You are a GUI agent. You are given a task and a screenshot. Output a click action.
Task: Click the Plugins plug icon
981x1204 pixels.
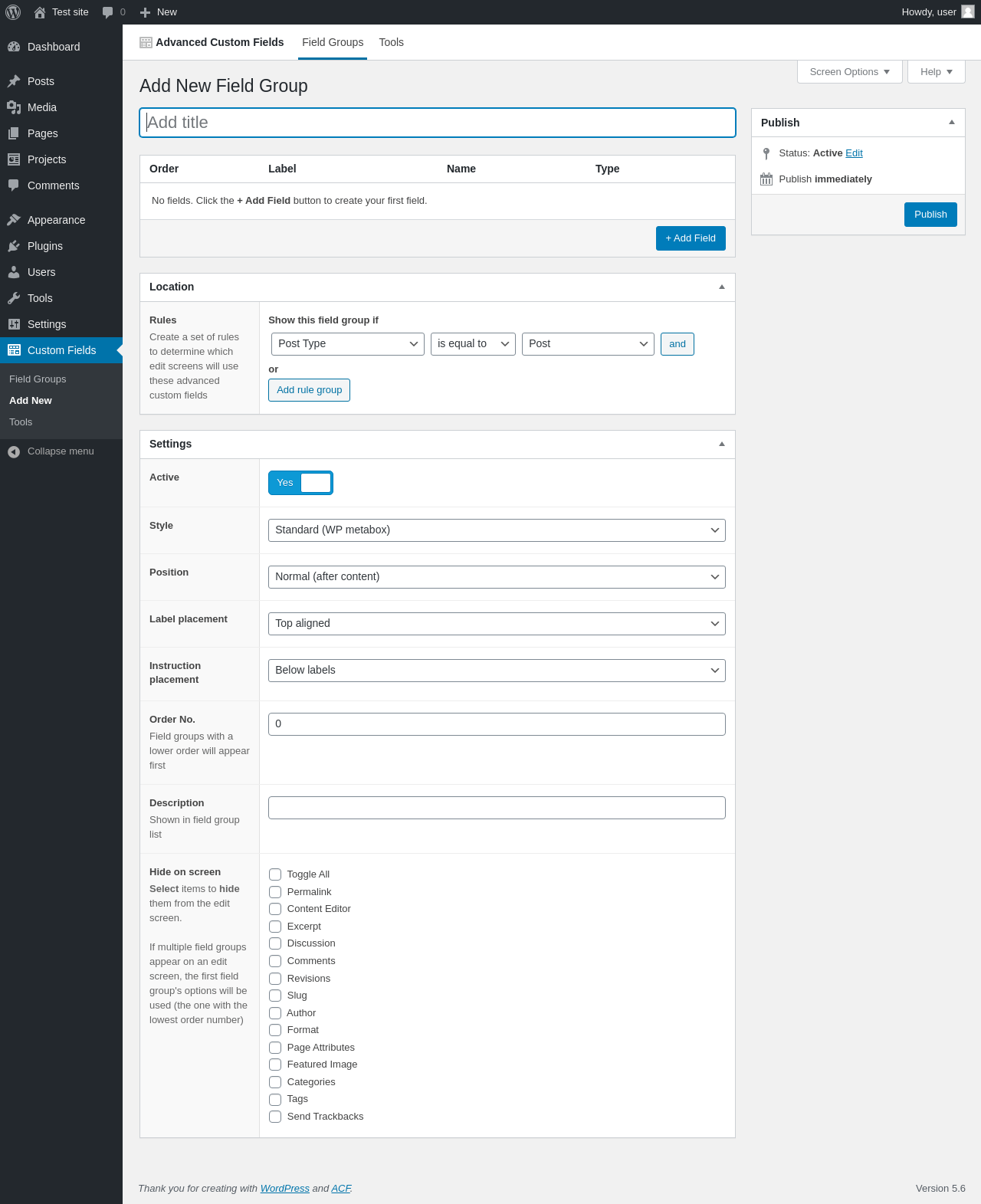(x=14, y=246)
